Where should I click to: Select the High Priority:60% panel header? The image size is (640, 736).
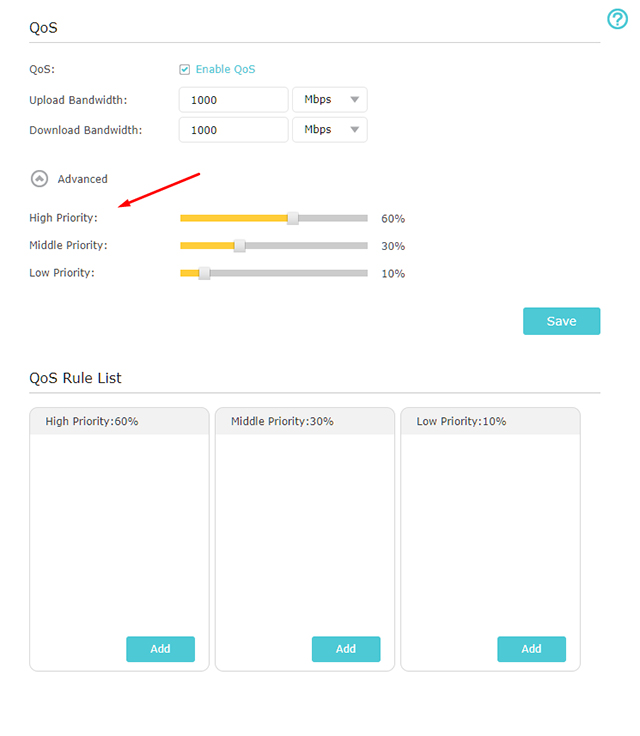[x=119, y=422]
